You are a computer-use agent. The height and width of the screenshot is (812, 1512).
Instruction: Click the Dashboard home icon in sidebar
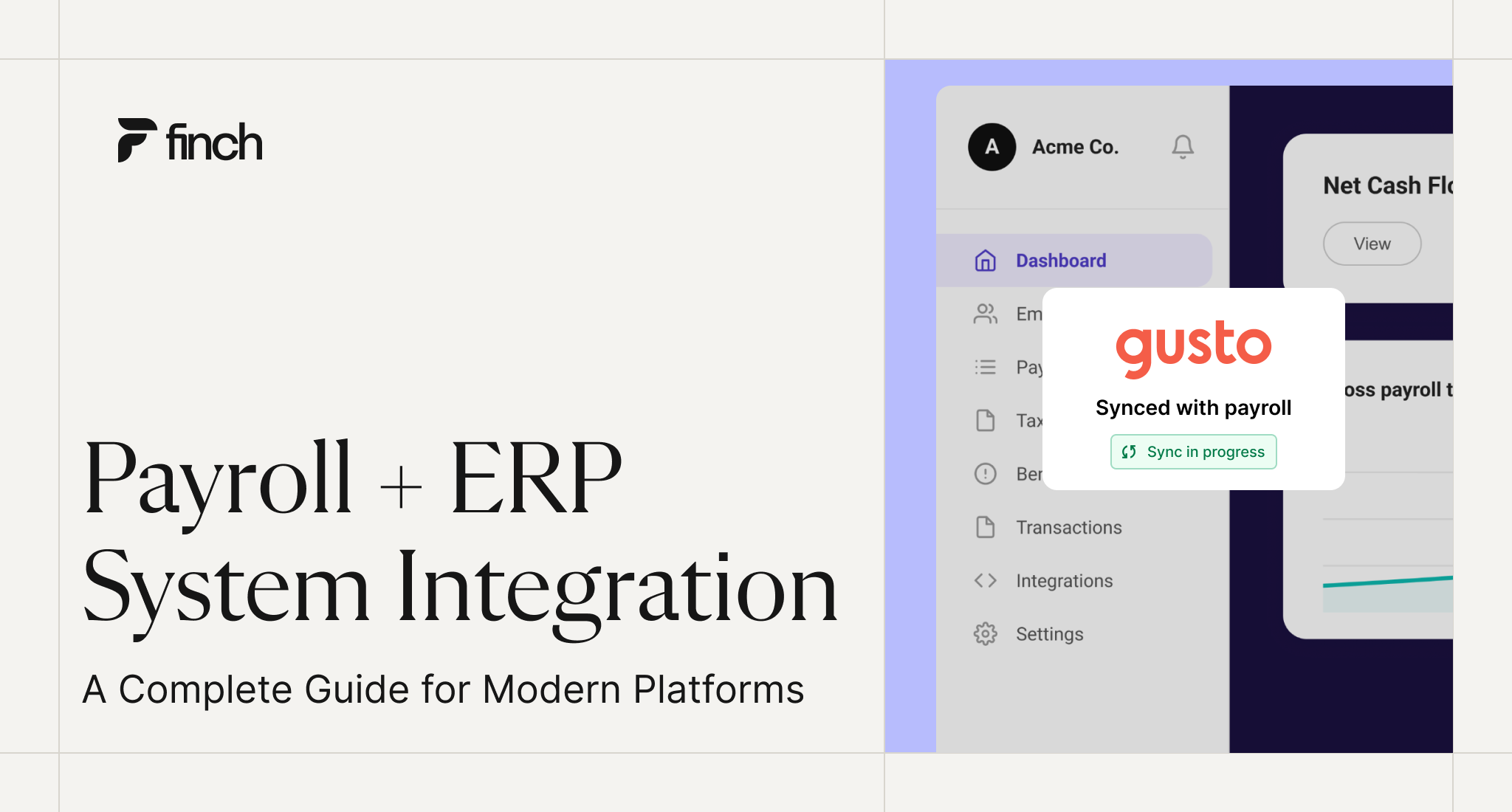[986, 261]
